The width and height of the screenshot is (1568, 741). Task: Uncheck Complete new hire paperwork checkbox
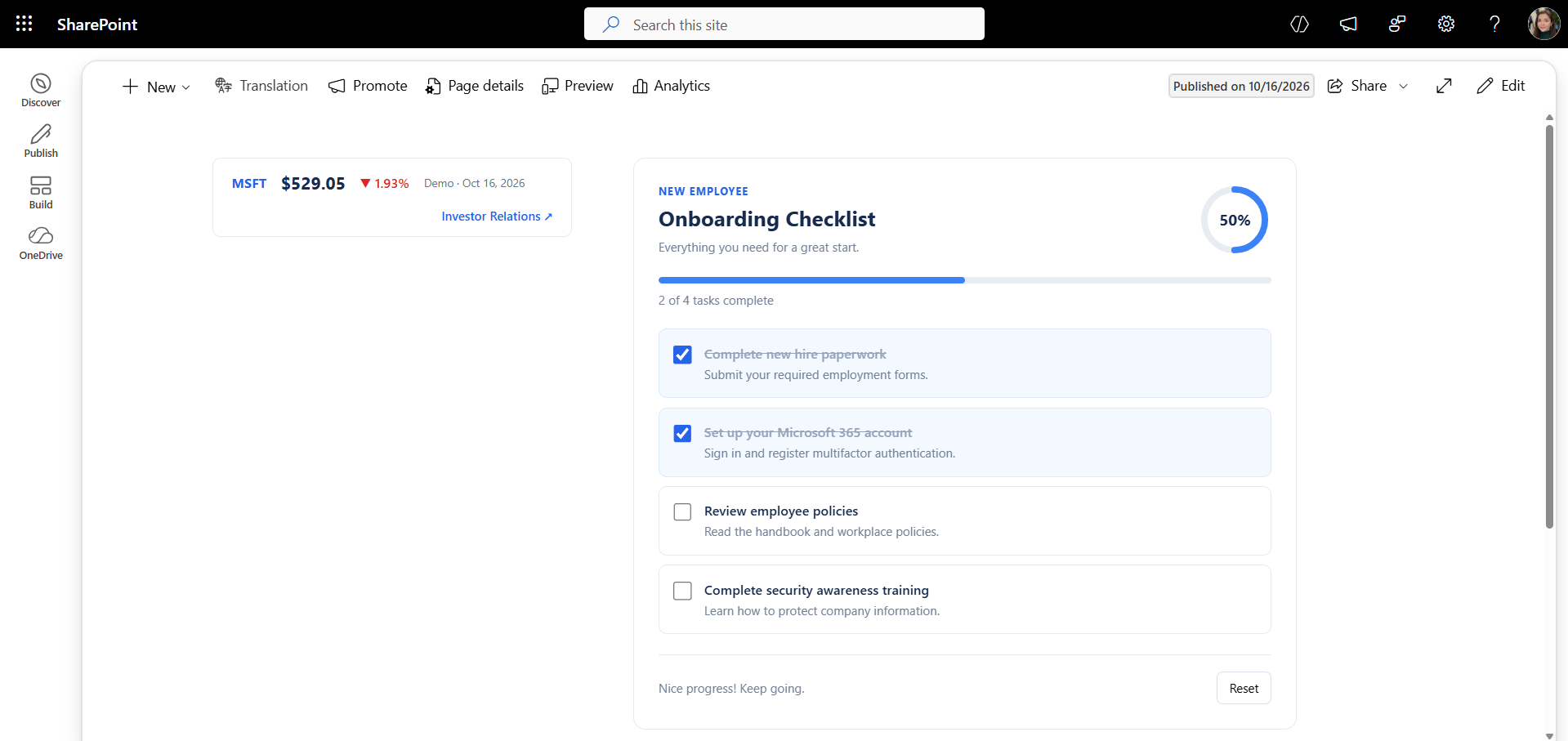682,355
